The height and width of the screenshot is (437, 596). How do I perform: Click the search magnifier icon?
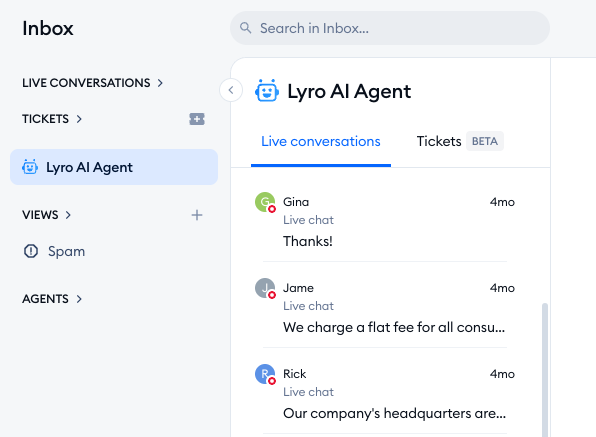coord(246,28)
